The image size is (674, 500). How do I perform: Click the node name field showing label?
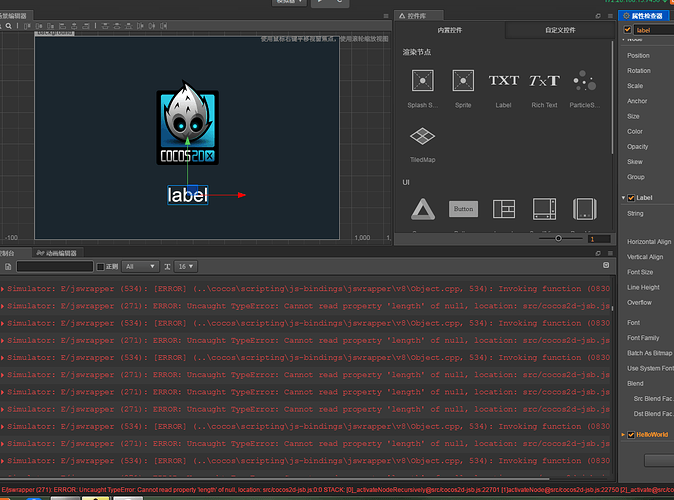654,30
